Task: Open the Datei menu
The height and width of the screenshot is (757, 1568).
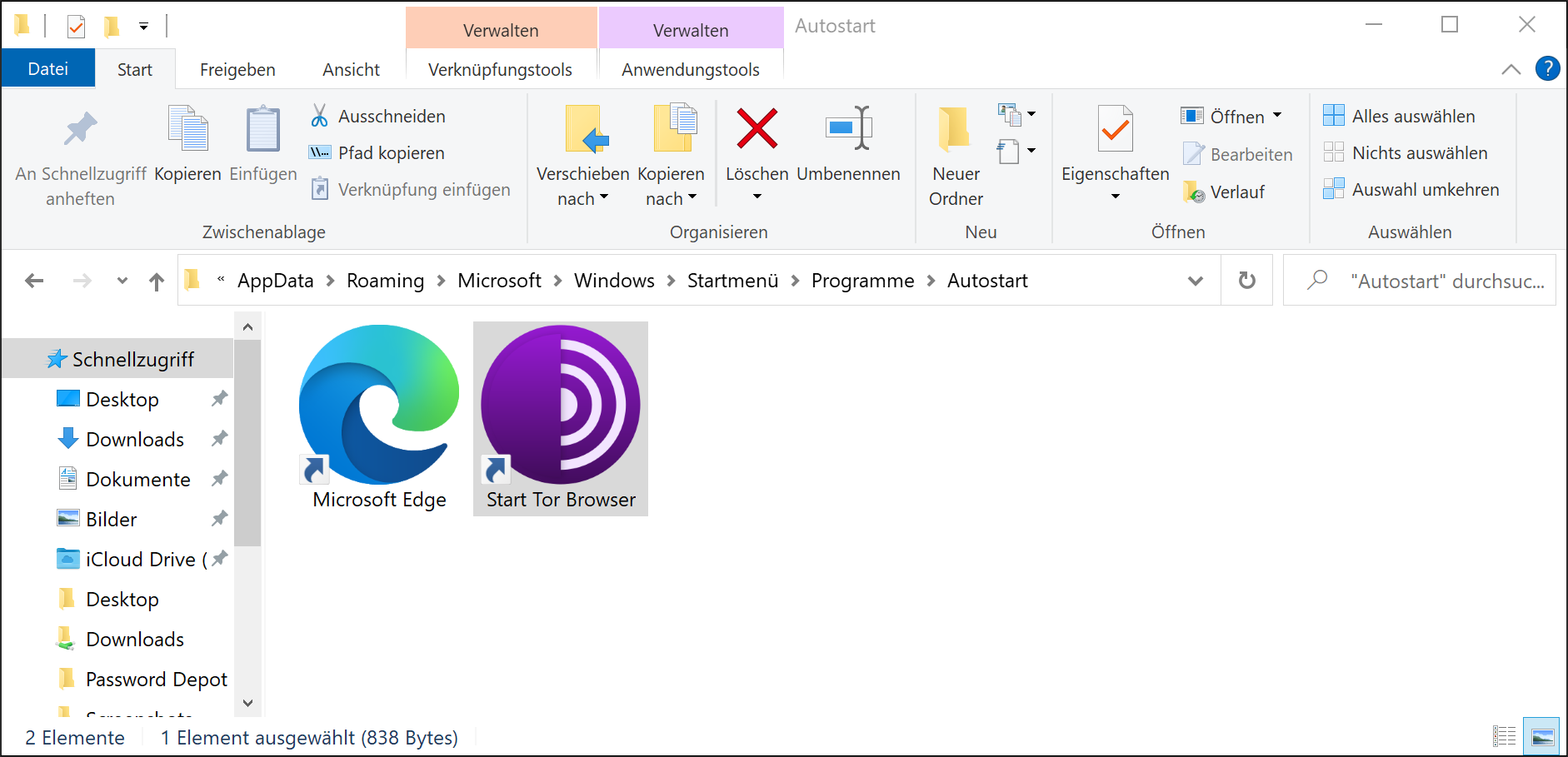Action: [x=48, y=69]
